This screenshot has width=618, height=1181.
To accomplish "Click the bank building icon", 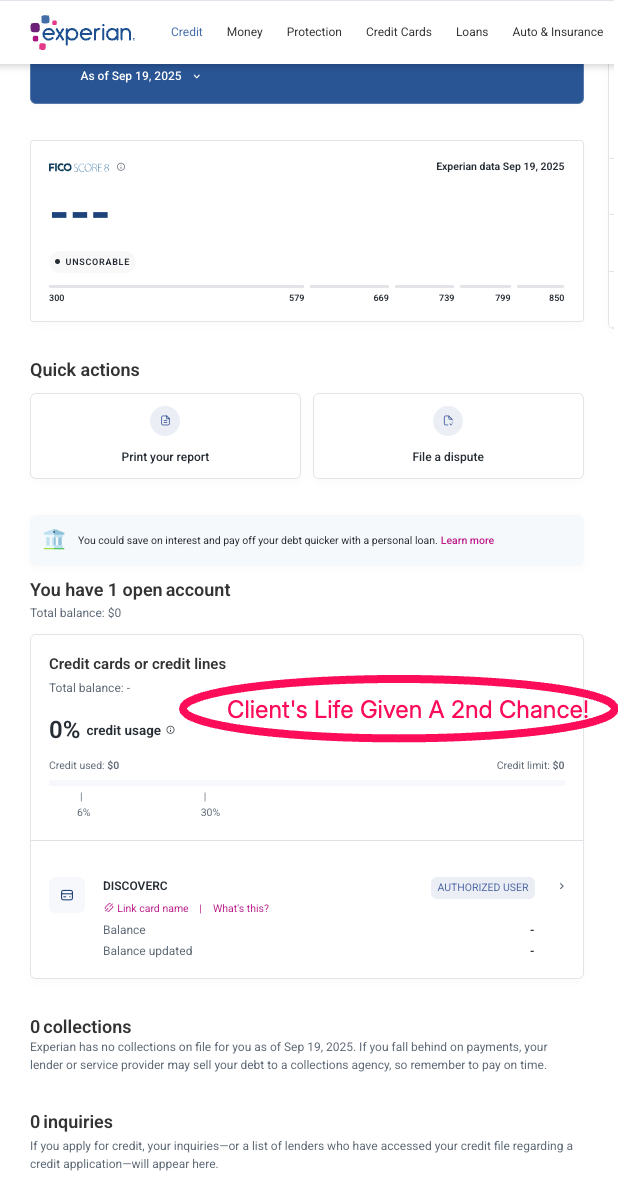I will 54,540.
